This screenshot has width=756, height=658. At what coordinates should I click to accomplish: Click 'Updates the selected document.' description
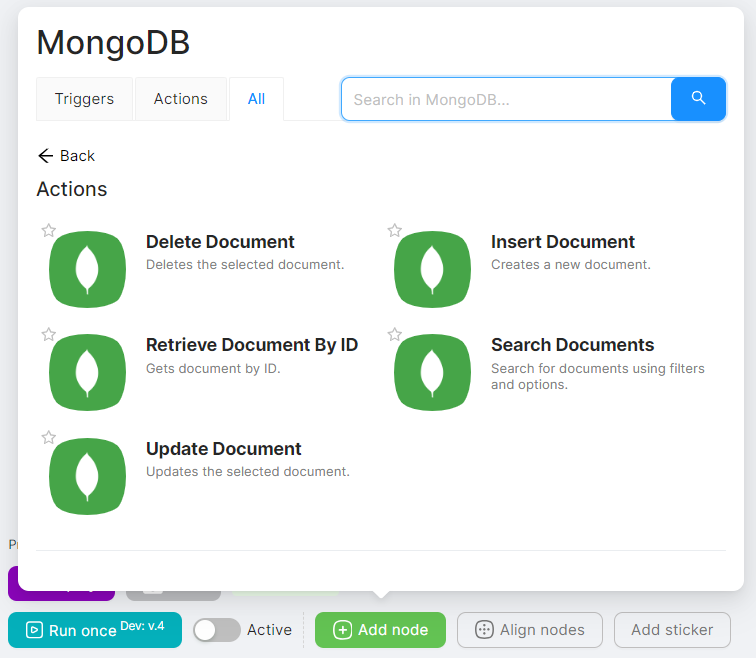(248, 471)
